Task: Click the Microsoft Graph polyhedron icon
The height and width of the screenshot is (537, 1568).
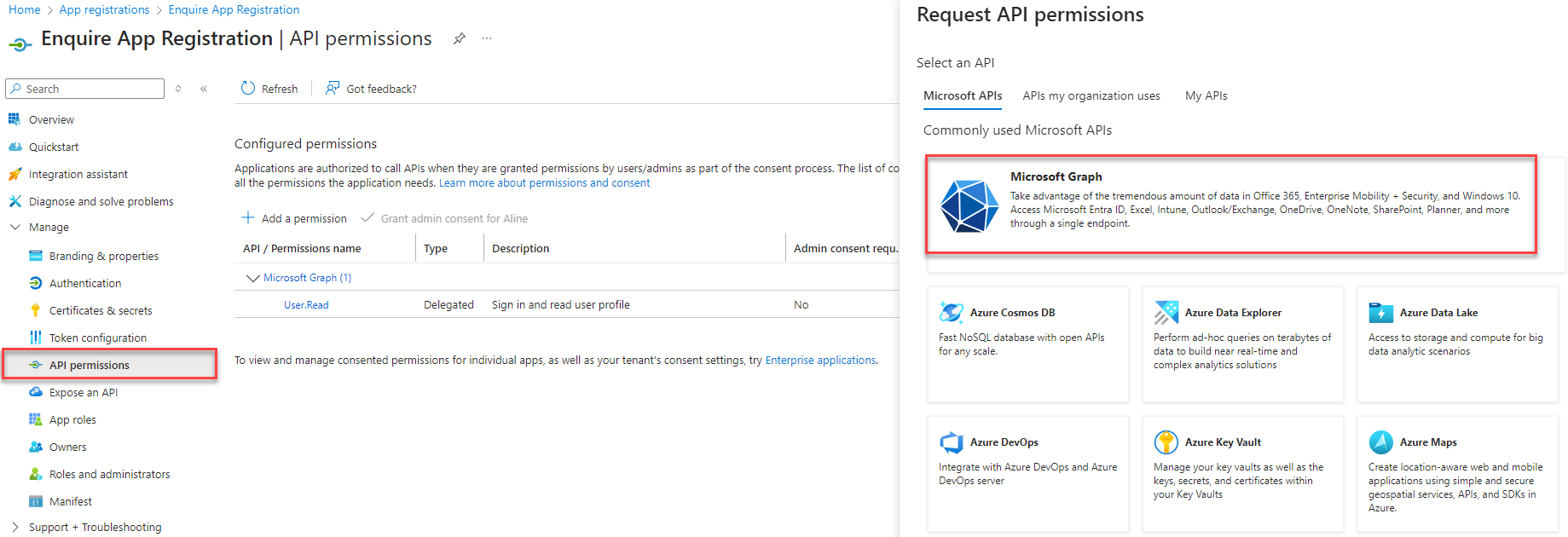Action: click(969, 205)
